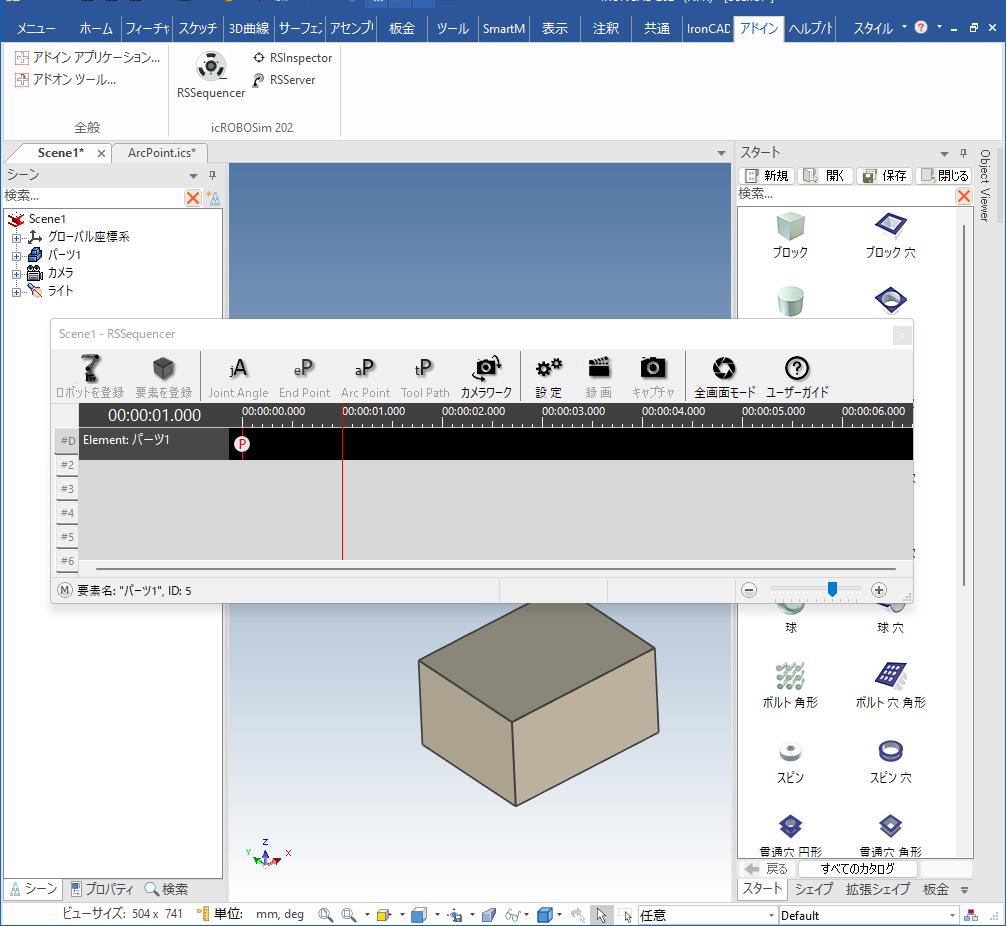The height and width of the screenshot is (926, 1006).
Task: Expand the グローバル座標系 tree node
Action: (16, 238)
